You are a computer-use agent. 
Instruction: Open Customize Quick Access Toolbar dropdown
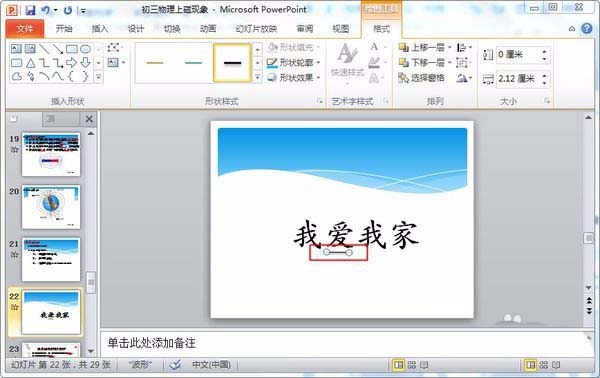[x=83, y=11]
